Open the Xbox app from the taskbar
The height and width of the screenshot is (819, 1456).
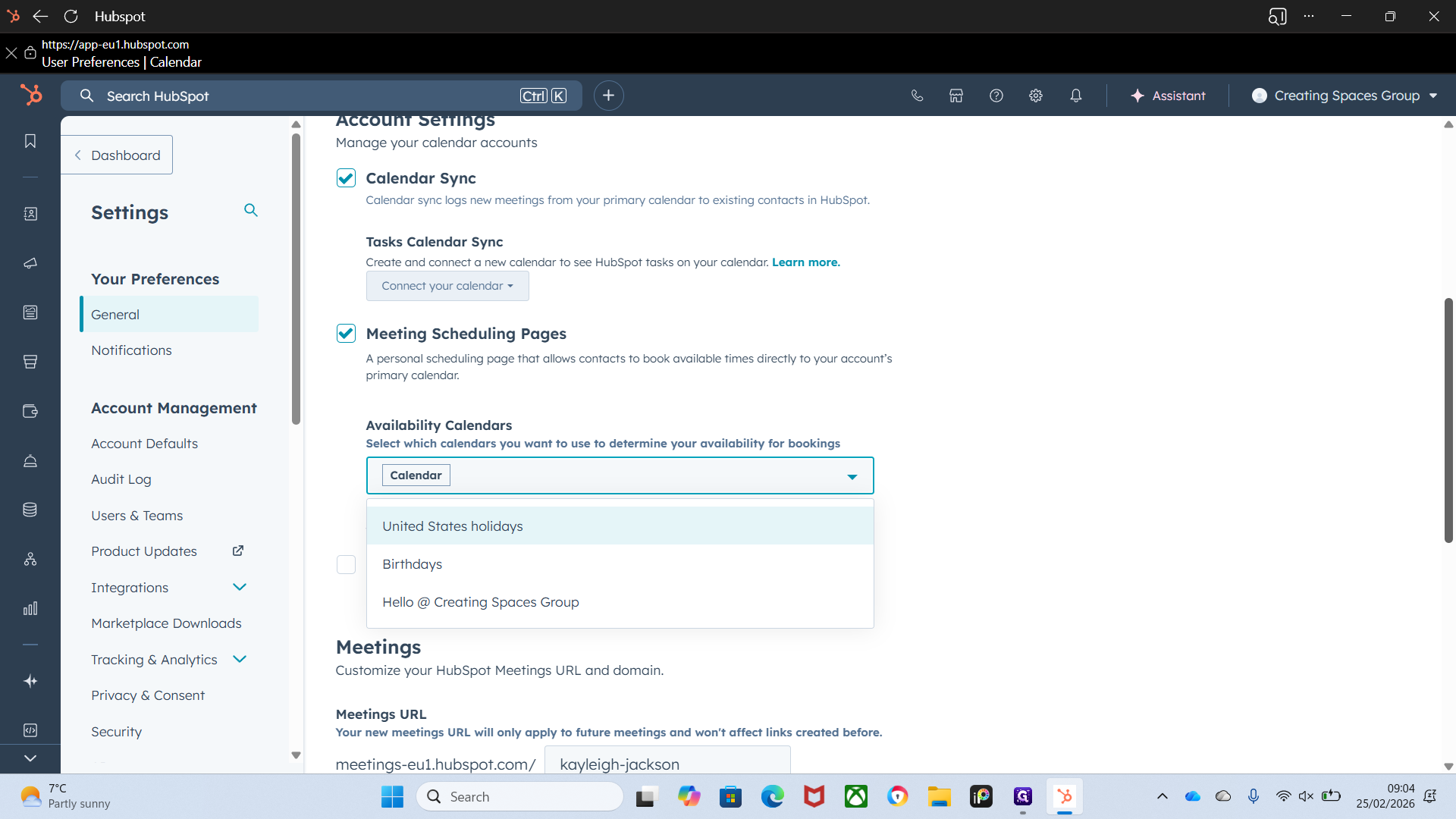pyautogui.click(x=856, y=796)
